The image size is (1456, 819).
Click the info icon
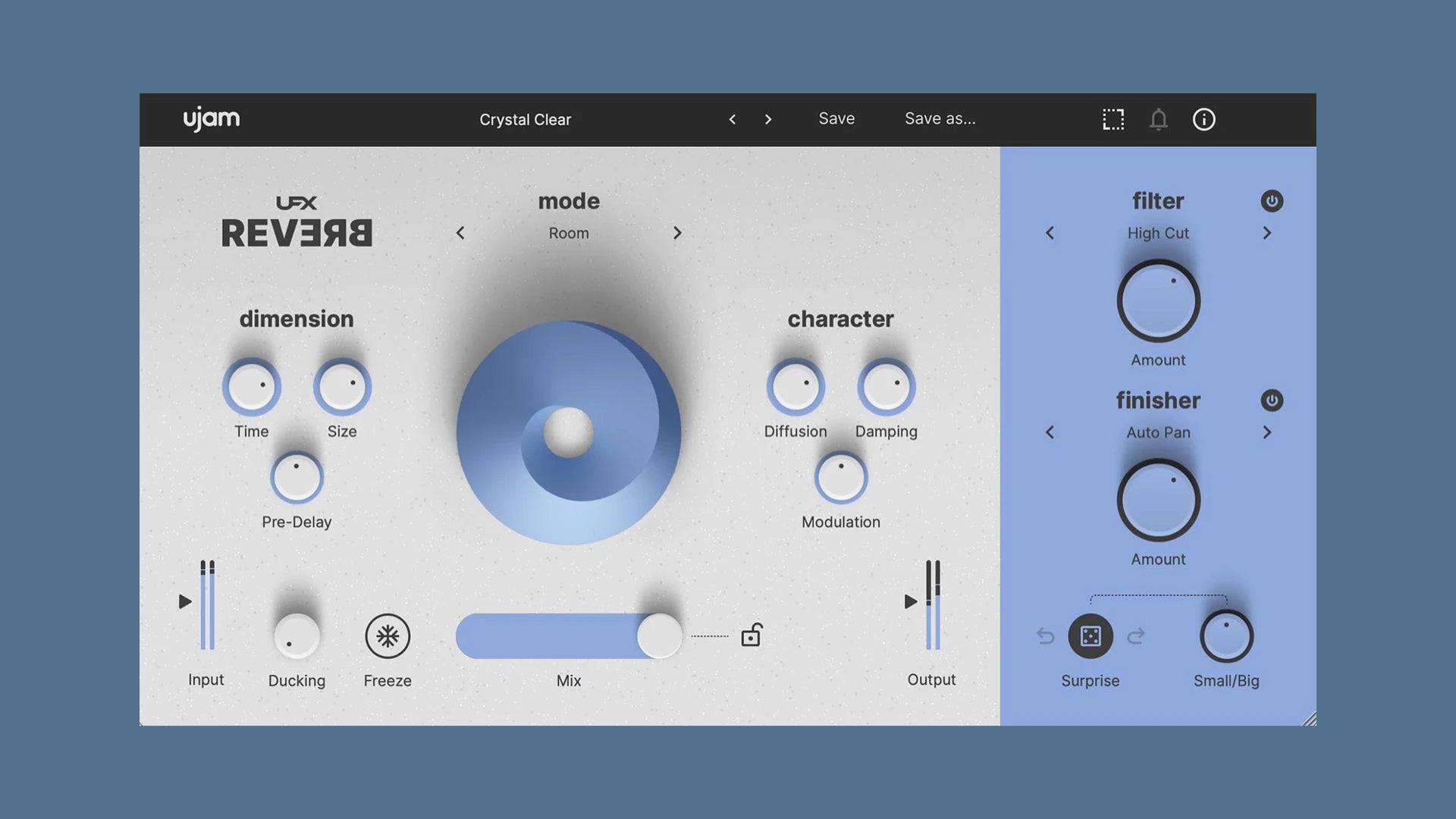(x=1203, y=119)
